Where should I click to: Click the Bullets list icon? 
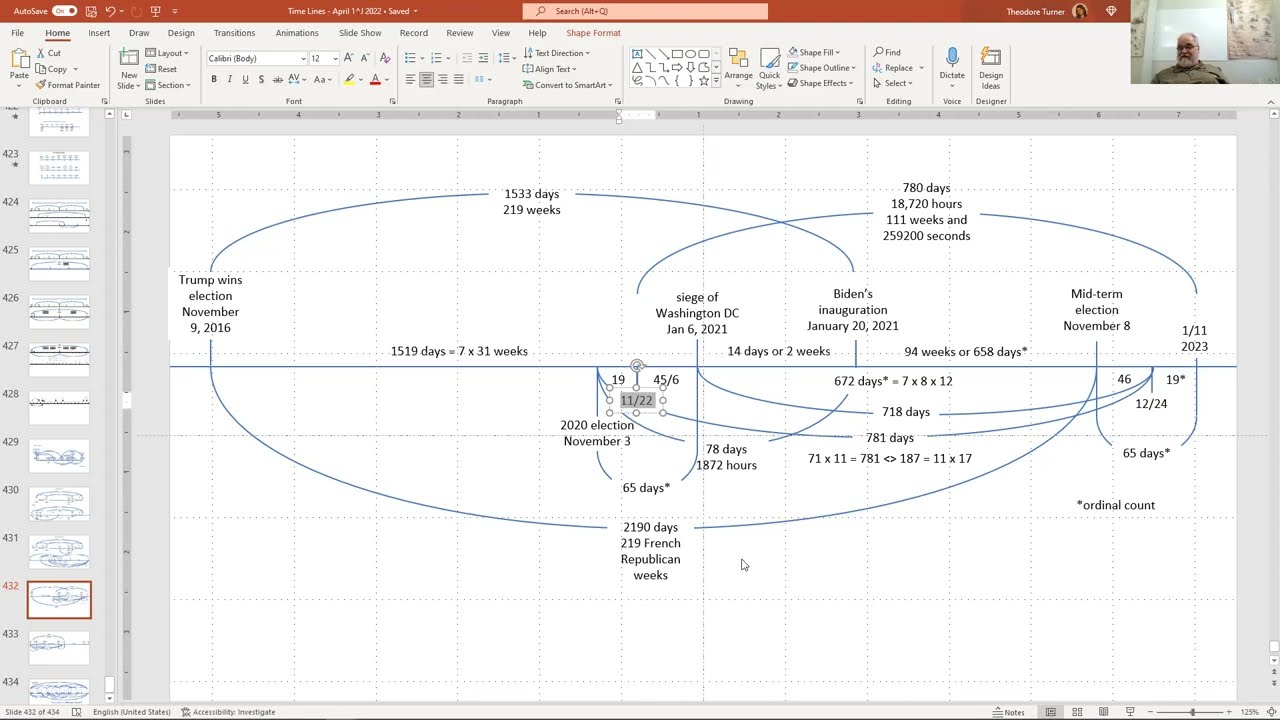pos(410,58)
